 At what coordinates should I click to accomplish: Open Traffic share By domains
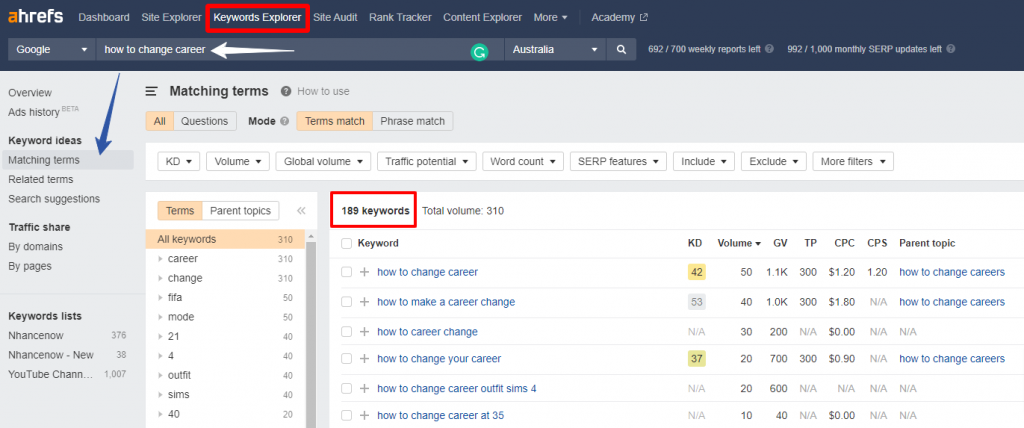[x=36, y=246]
